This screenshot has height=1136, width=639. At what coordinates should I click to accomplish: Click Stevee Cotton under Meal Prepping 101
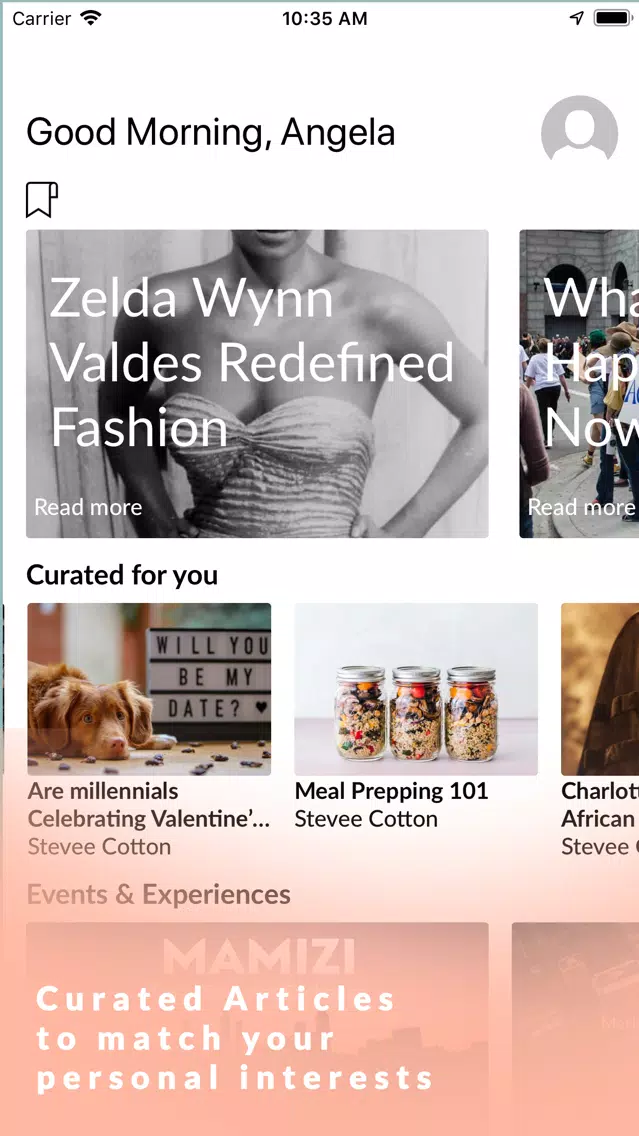[366, 819]
